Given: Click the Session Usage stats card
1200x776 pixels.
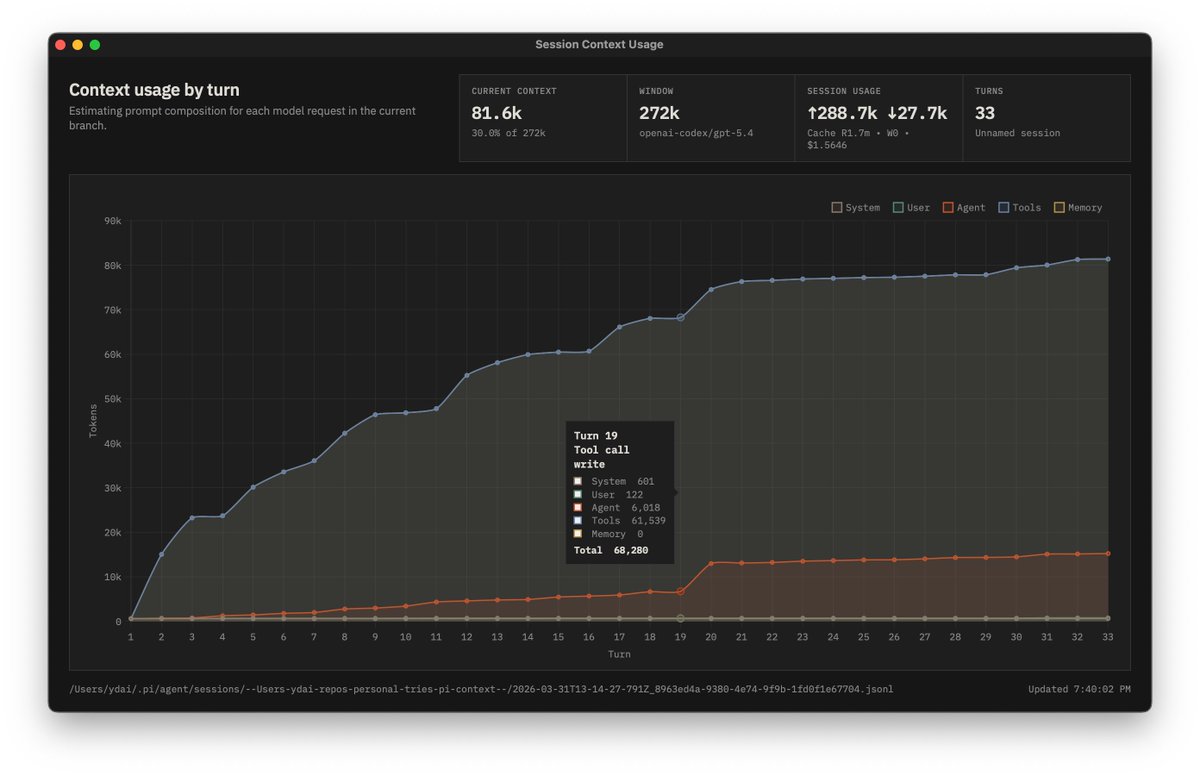Looking at the screenshot, I should coord(879,118).
